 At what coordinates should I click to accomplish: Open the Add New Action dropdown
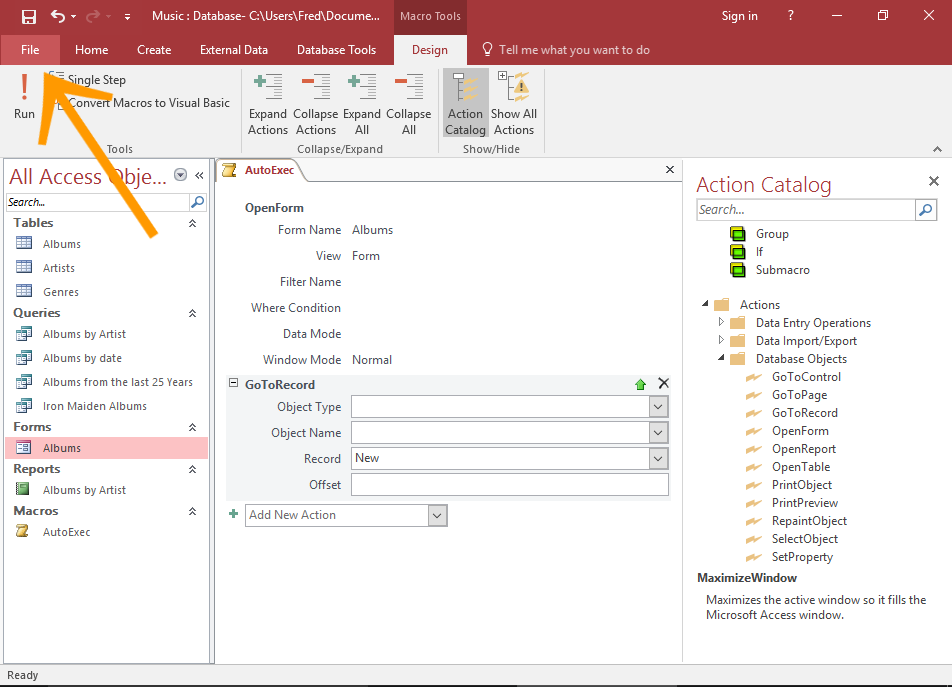(x=437, y=515)
